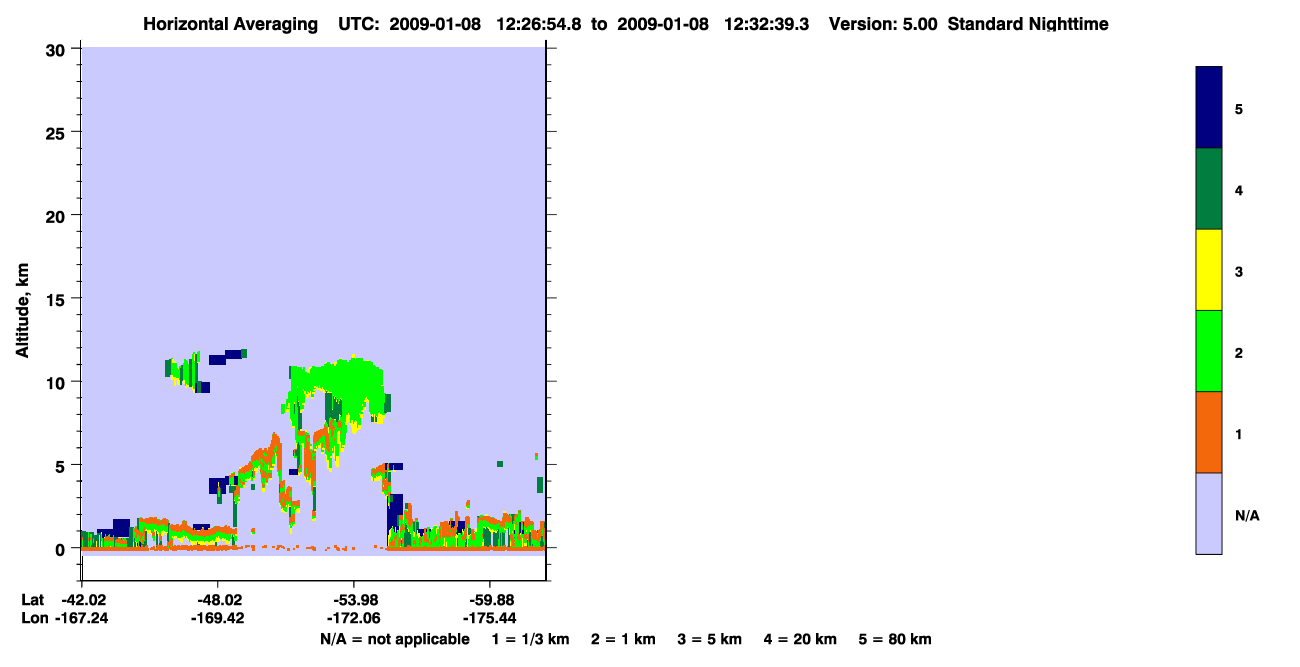Click the y-axis tick label 20

[x=58, y=216]
